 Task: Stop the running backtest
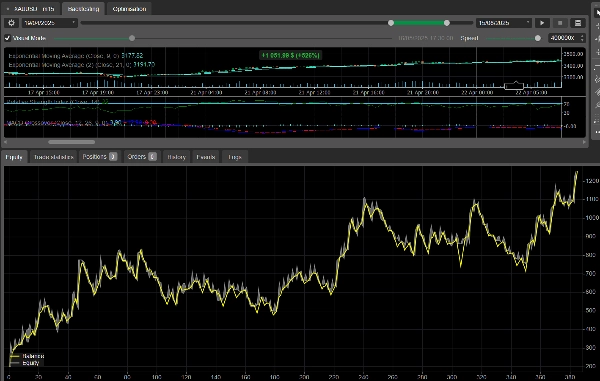coord(560,23)
